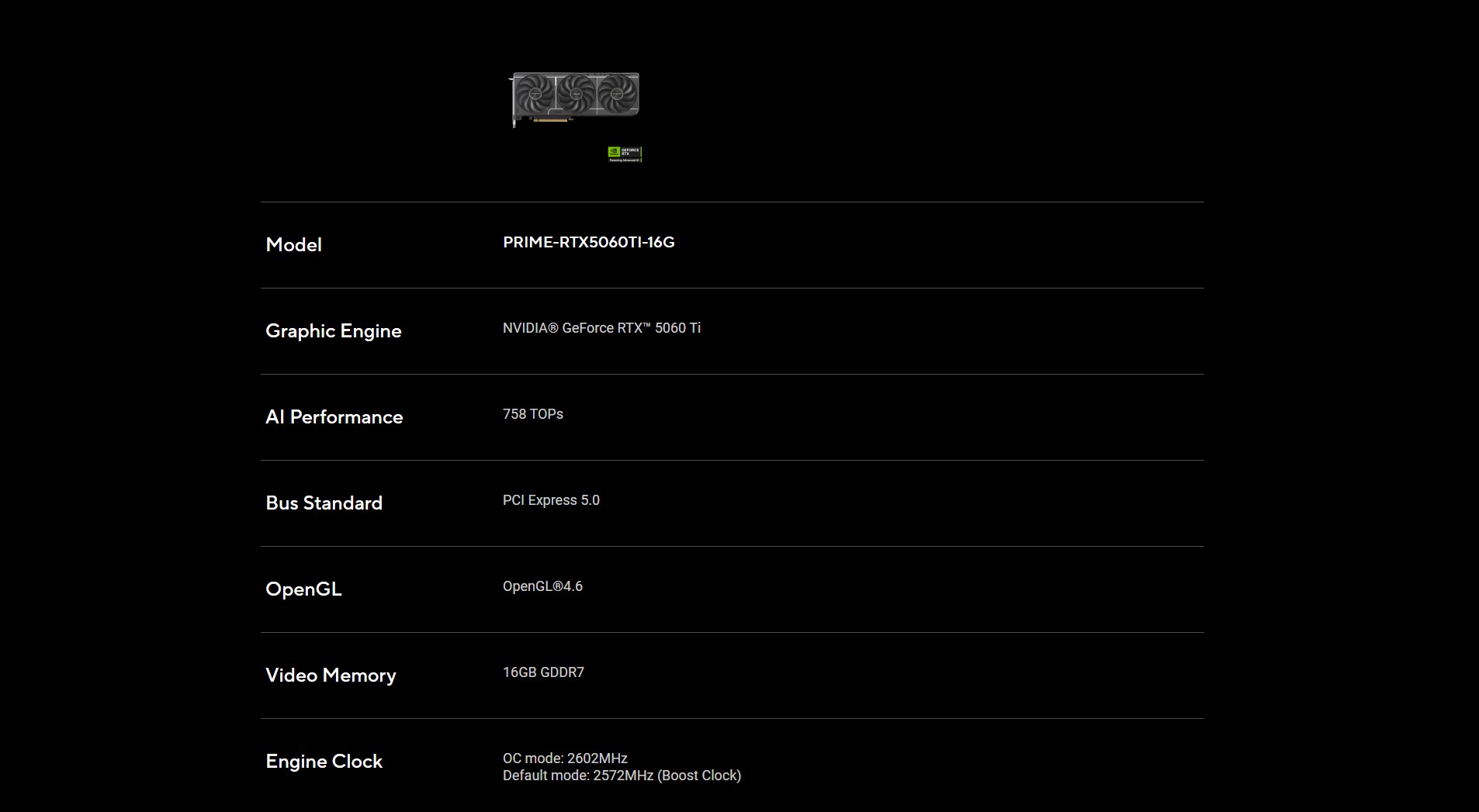Click the Video Memory row label
Screen dimensions: 1479x812
331,676
